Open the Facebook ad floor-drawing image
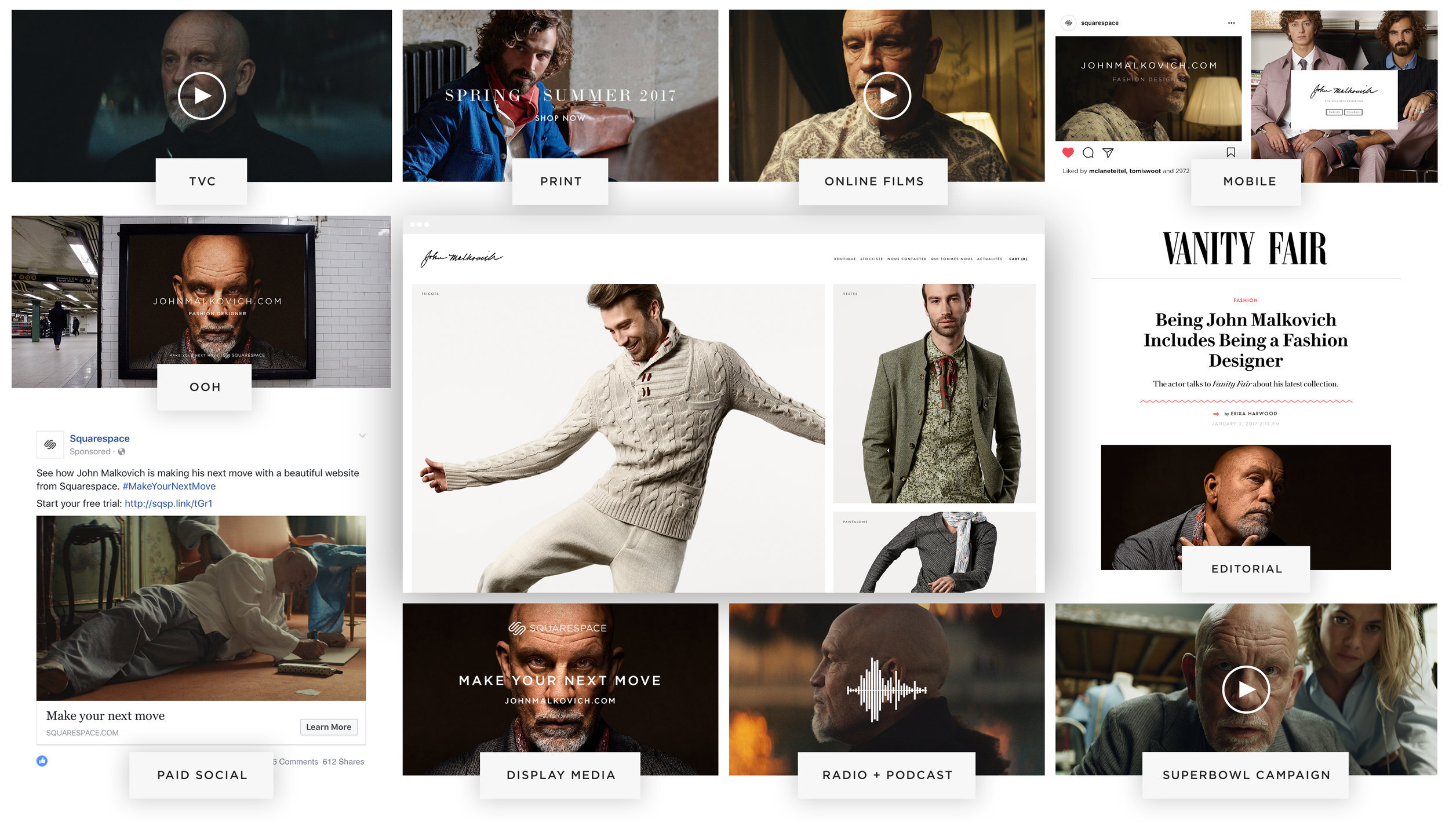The image size is (1449, 840). 201,608
